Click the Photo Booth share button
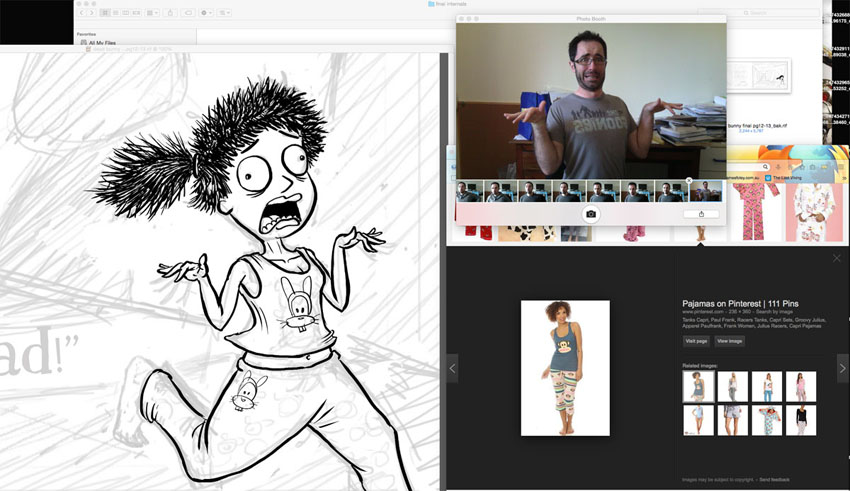 pos(701,214)
